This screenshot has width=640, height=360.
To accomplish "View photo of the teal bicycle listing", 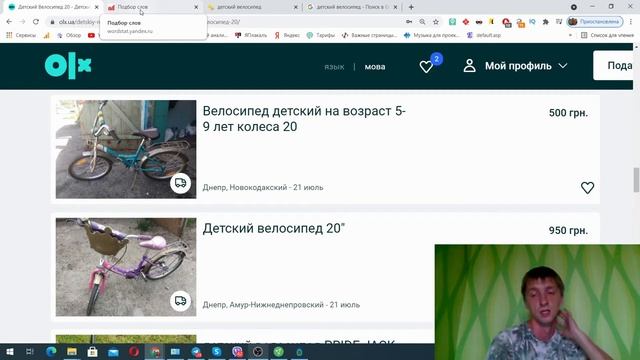I will pyautogui.click(x=126, y=149).
